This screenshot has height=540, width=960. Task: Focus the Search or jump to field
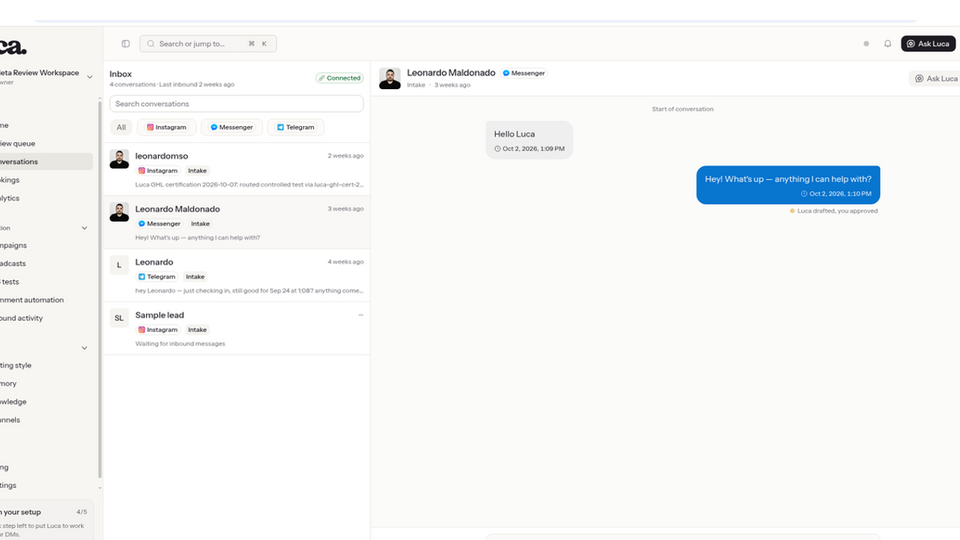pyautogui.click(x=208, y=43)
